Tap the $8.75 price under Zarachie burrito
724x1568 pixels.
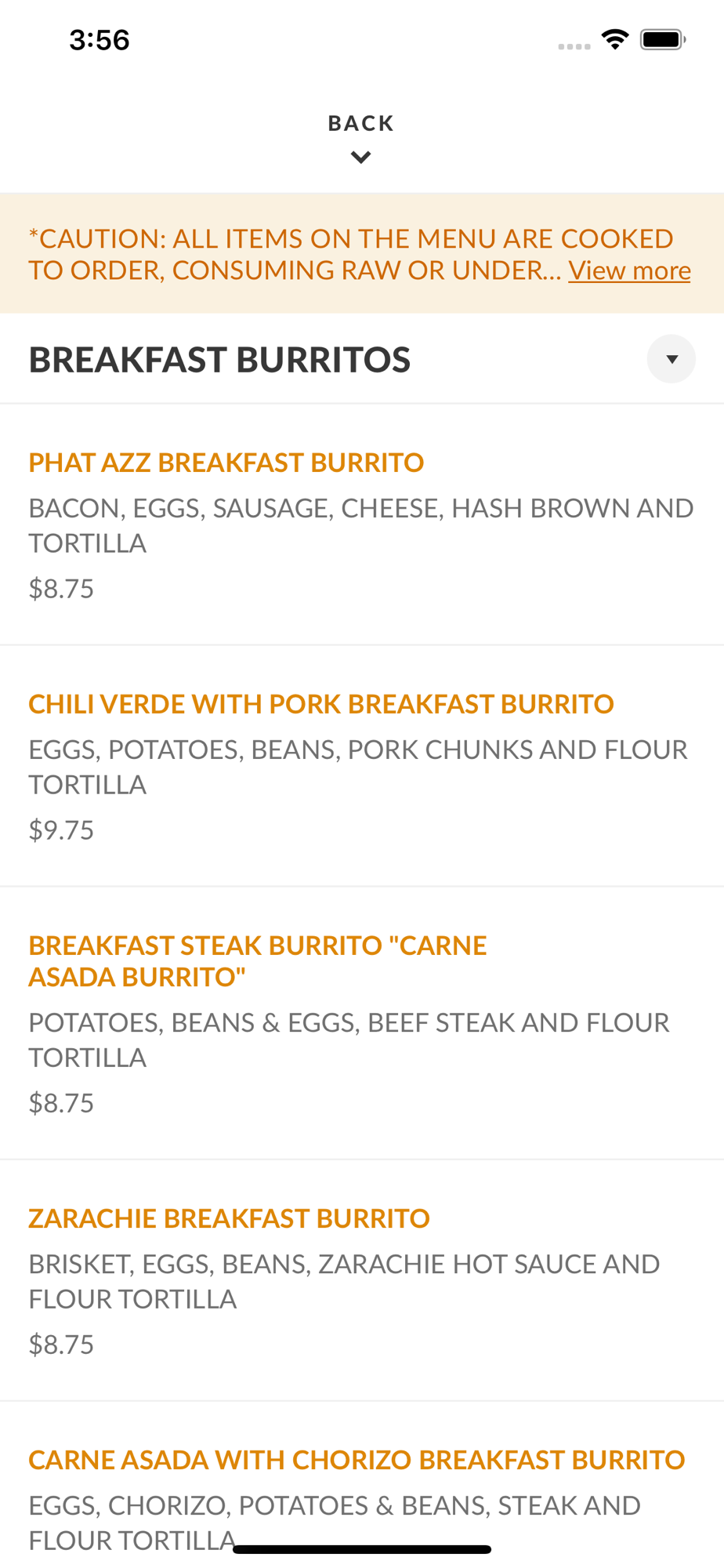click(x=61, y=1344)
